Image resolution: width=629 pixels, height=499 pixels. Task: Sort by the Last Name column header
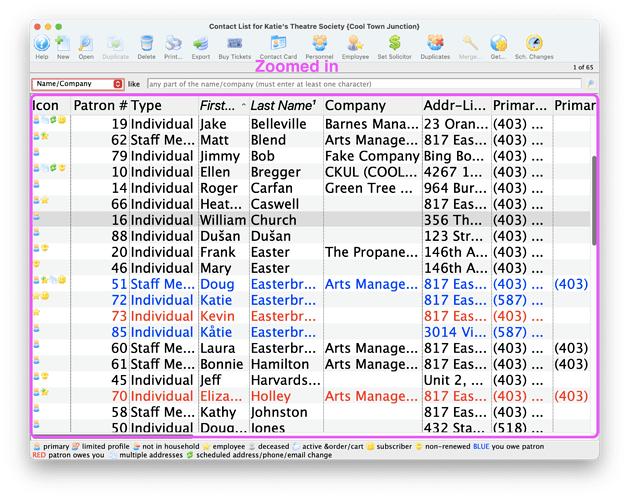pos(286,105)
